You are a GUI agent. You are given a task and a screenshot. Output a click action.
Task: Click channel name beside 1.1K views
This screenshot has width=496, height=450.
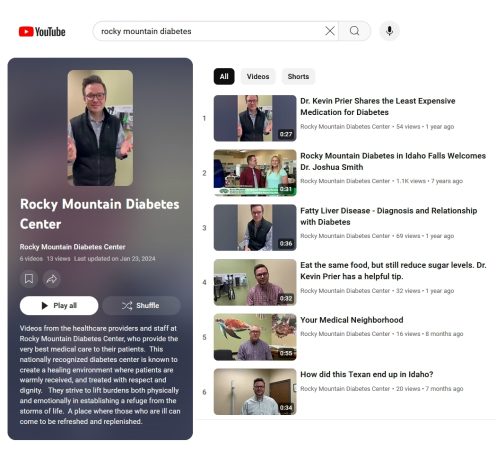tap(345, 181)
